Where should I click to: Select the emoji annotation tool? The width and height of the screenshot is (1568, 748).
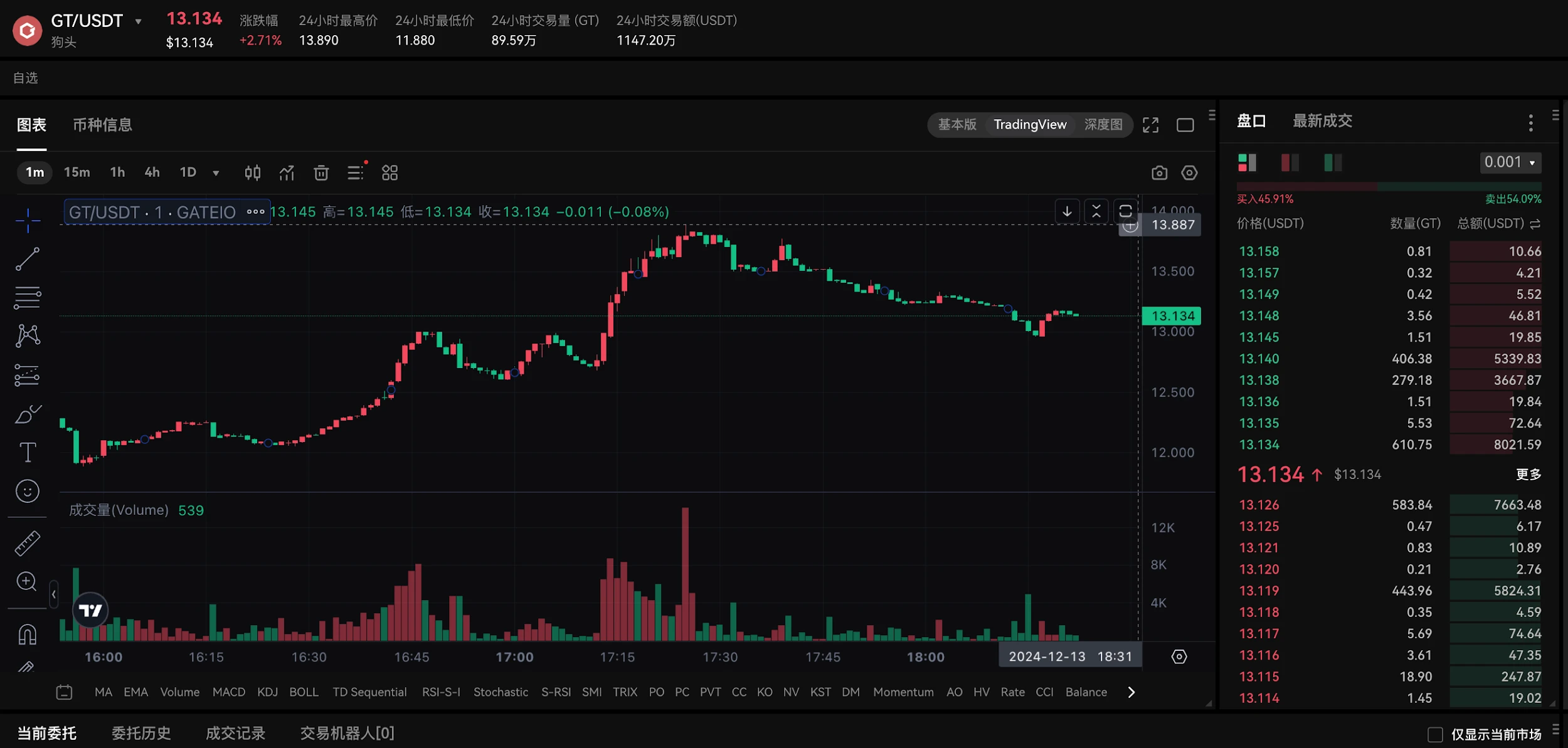27,491
